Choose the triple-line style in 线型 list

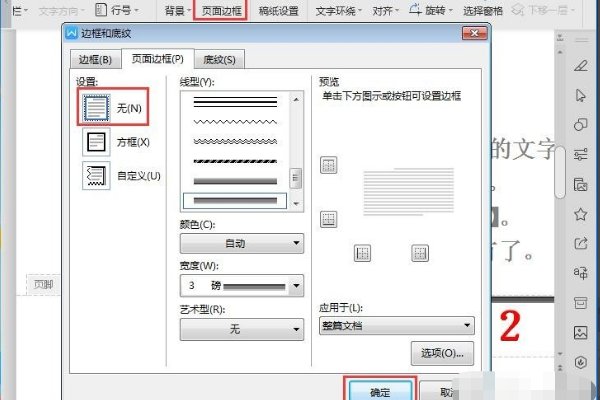pos(235,102)
